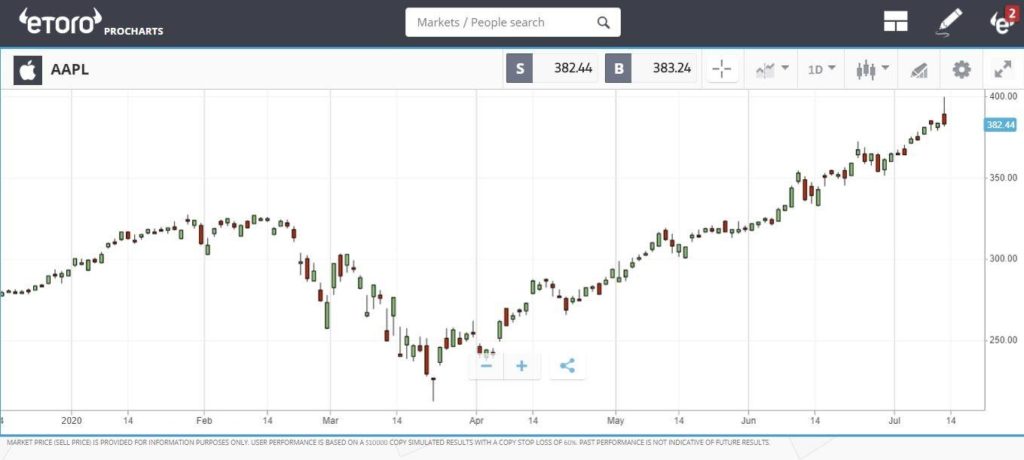Click the share chart icon
This screenshot has width=1024, height=460.
568,366
